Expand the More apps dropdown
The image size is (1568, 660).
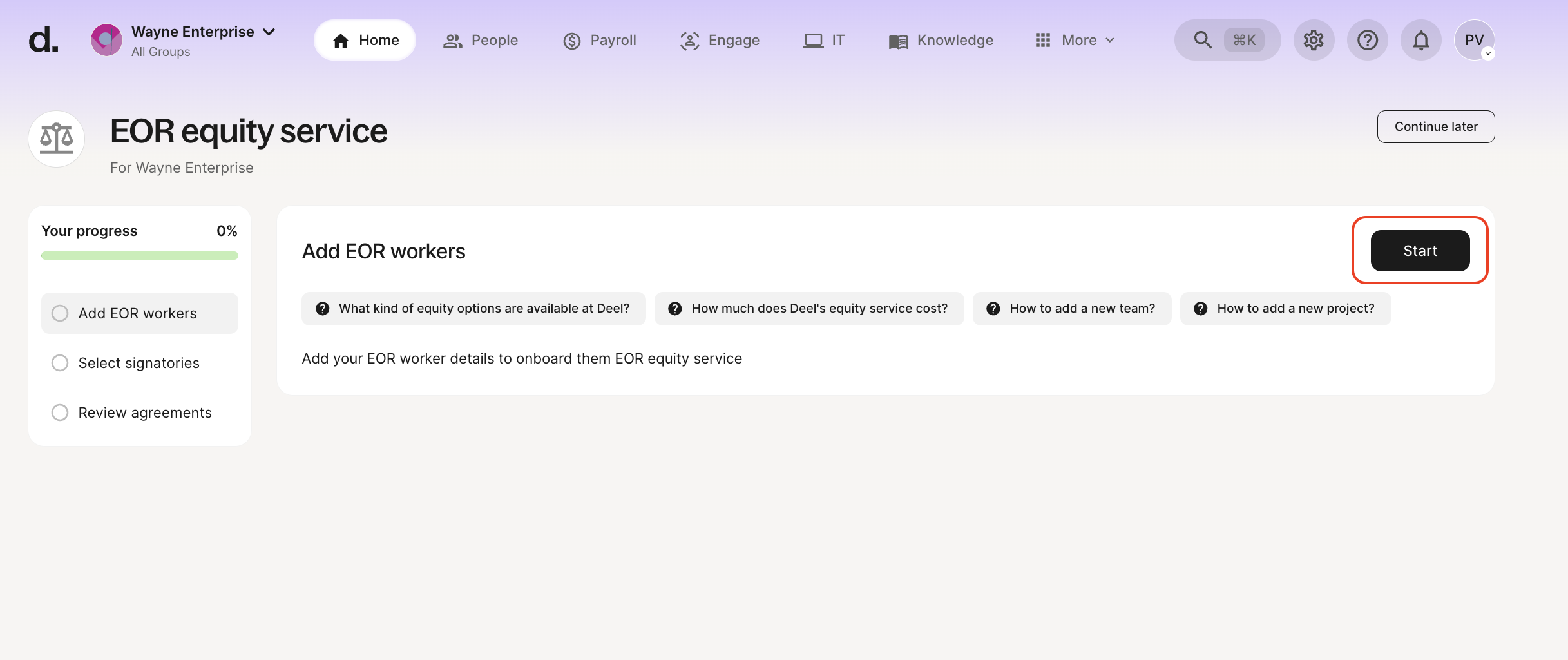(1075, 40)
